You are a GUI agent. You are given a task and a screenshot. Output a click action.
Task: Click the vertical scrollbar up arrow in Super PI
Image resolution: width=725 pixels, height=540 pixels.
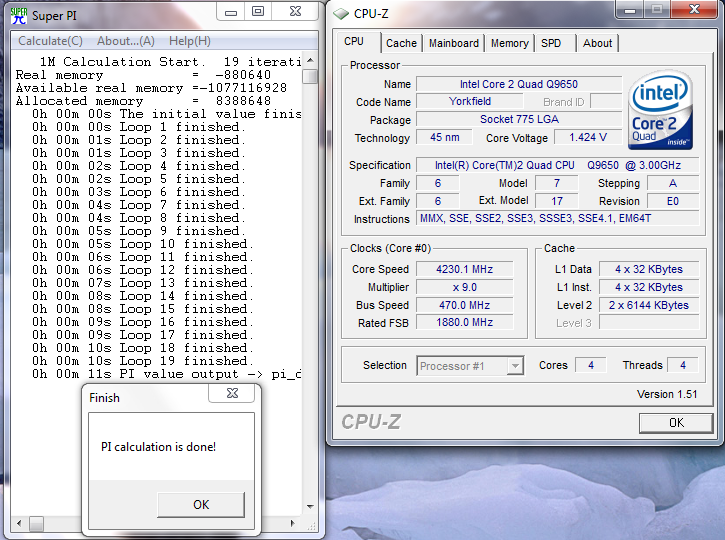click(x=310, y=61)
